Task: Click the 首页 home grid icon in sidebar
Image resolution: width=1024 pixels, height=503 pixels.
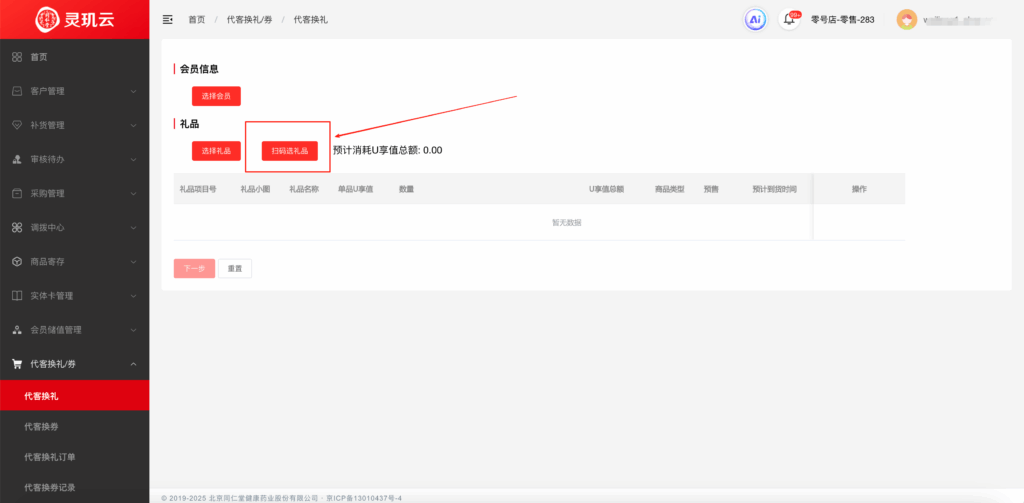Action: point(17,57)
